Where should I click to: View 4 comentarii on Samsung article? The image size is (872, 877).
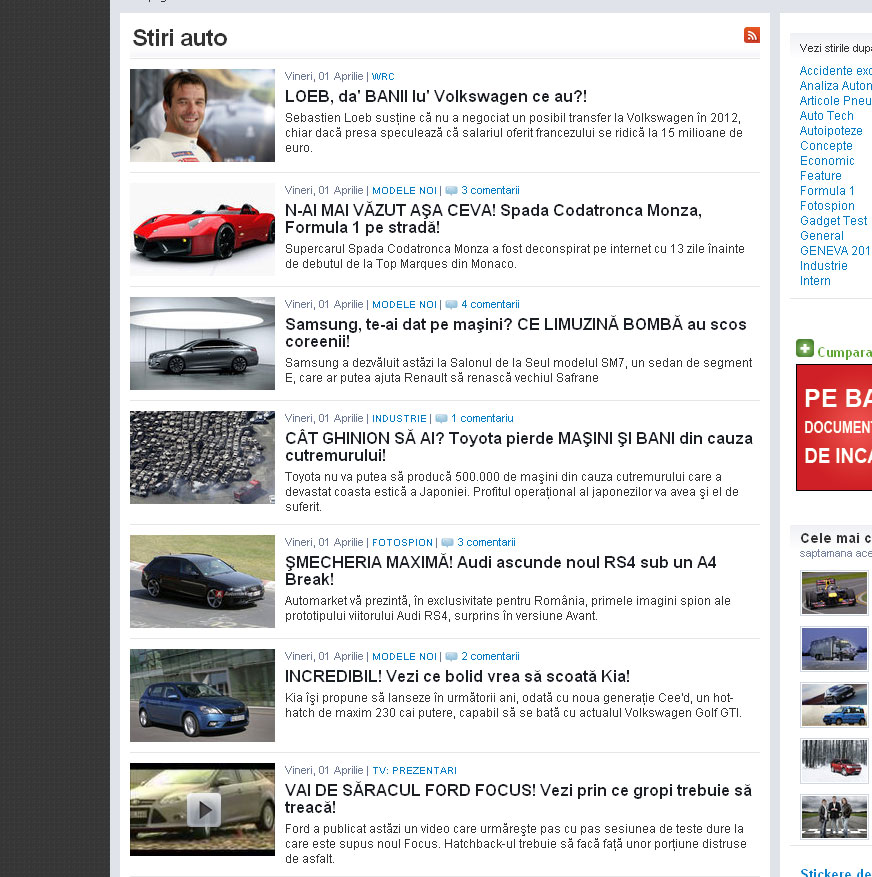(491, 305)
